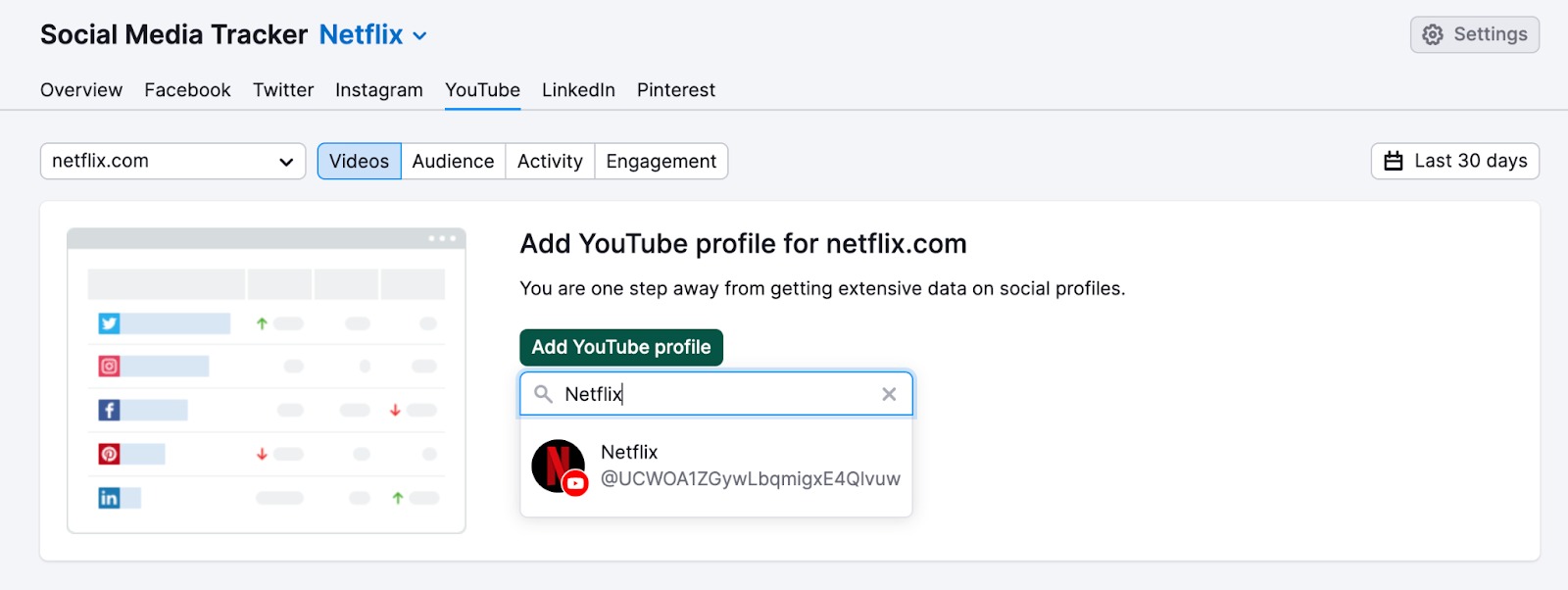Select the Audience view button
1568x590 pixels.
tap(453, 161)
